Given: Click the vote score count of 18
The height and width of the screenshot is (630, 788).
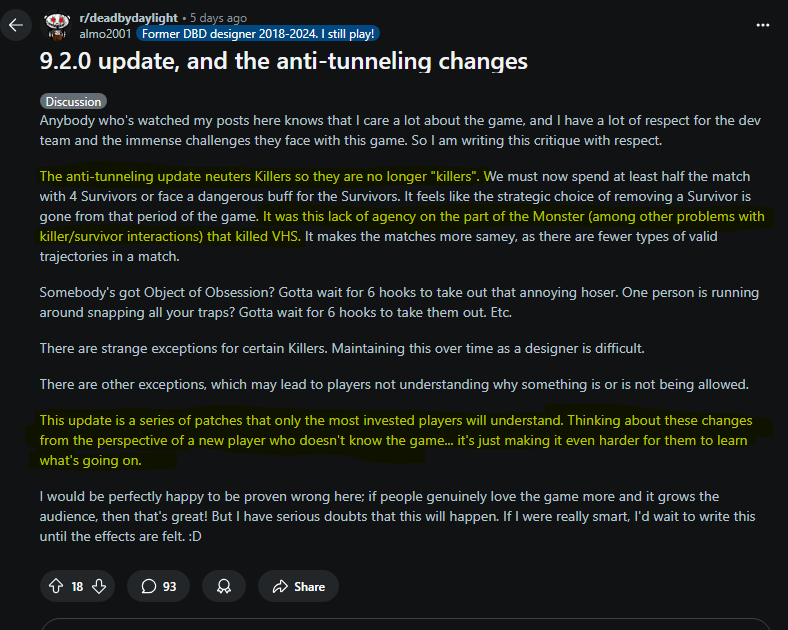Looking at the screenshot, I should [77, 587].
